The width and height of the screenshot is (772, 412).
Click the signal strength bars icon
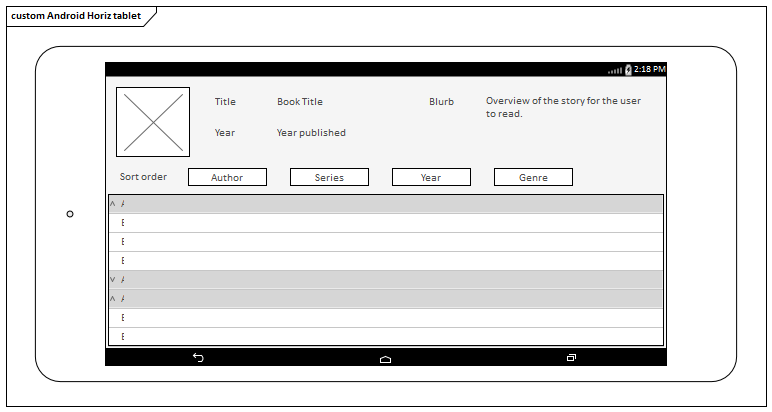[x=615, y=70]
